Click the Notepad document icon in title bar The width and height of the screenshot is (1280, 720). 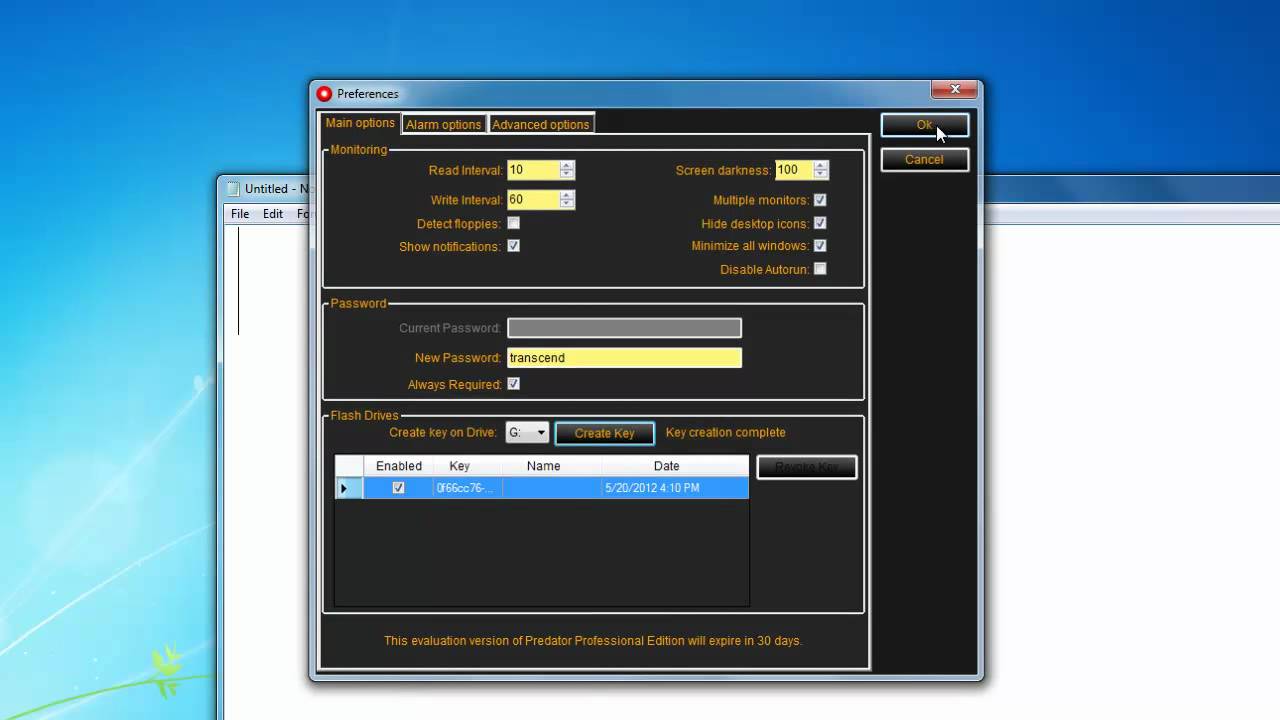(x=233, y=188)
